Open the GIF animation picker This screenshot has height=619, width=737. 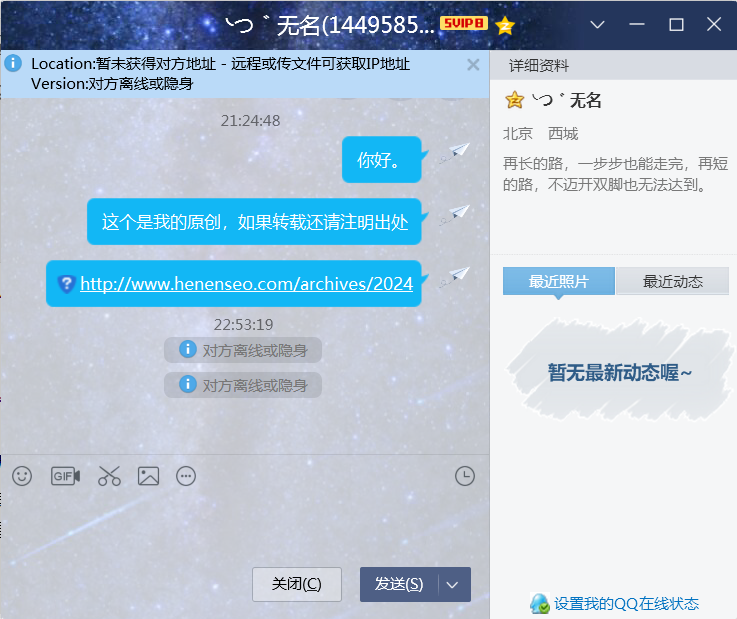(x=65, y=476)
